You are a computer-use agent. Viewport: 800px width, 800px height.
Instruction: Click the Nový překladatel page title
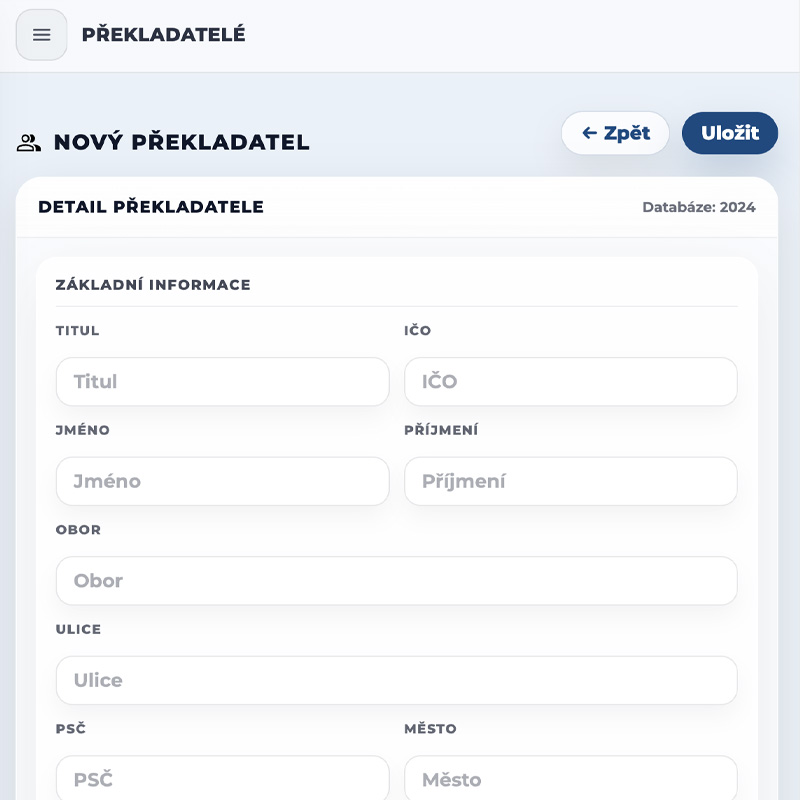tap(181, 143)
